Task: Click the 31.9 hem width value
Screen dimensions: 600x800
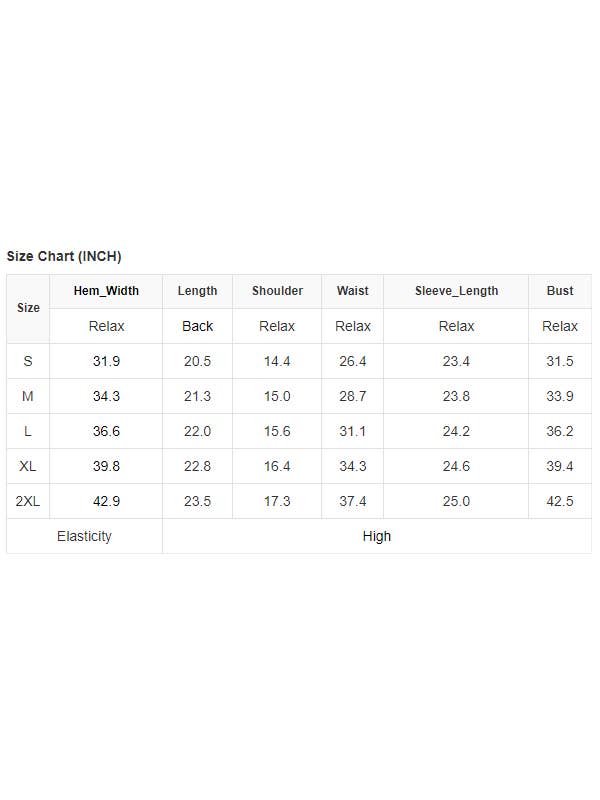Action: [106, 361]
